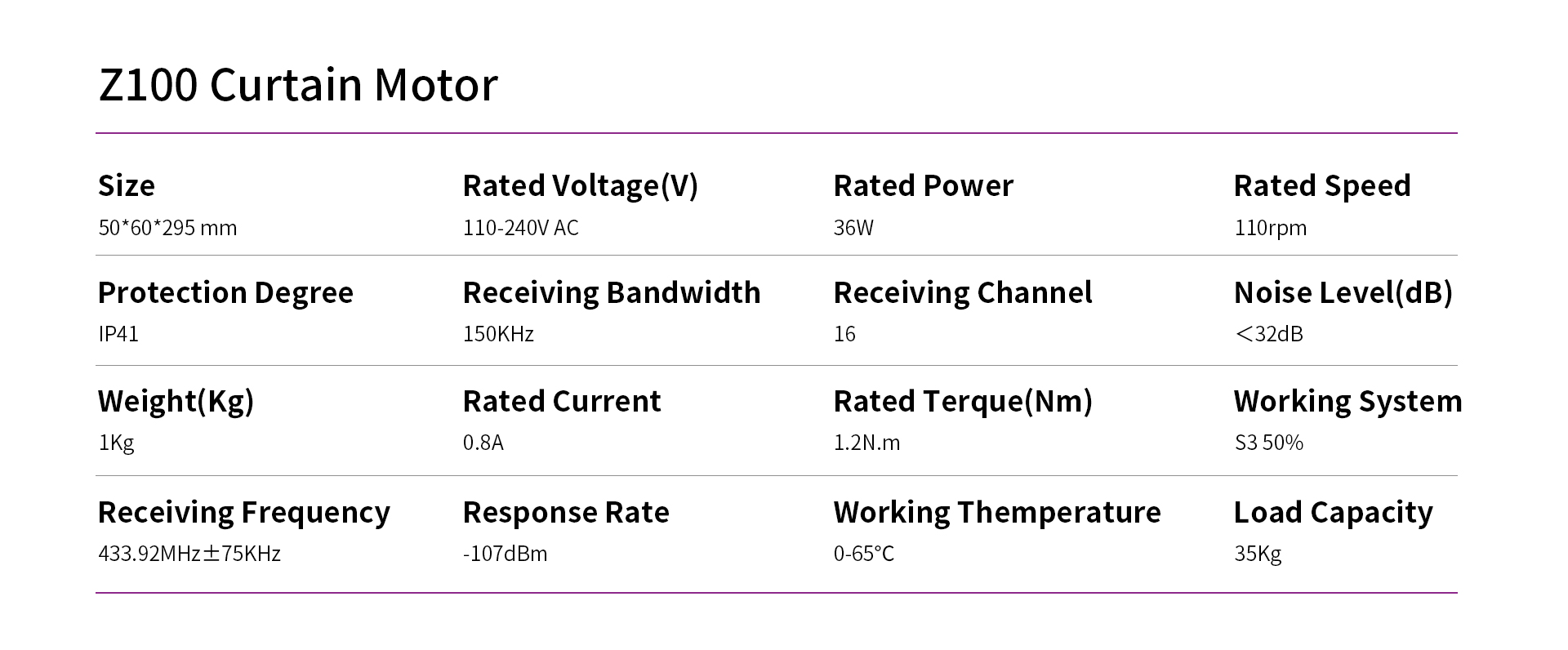The image size is (1568, 650).
Task: Select the 110rpm speed value
Action: pos(1270,228)
